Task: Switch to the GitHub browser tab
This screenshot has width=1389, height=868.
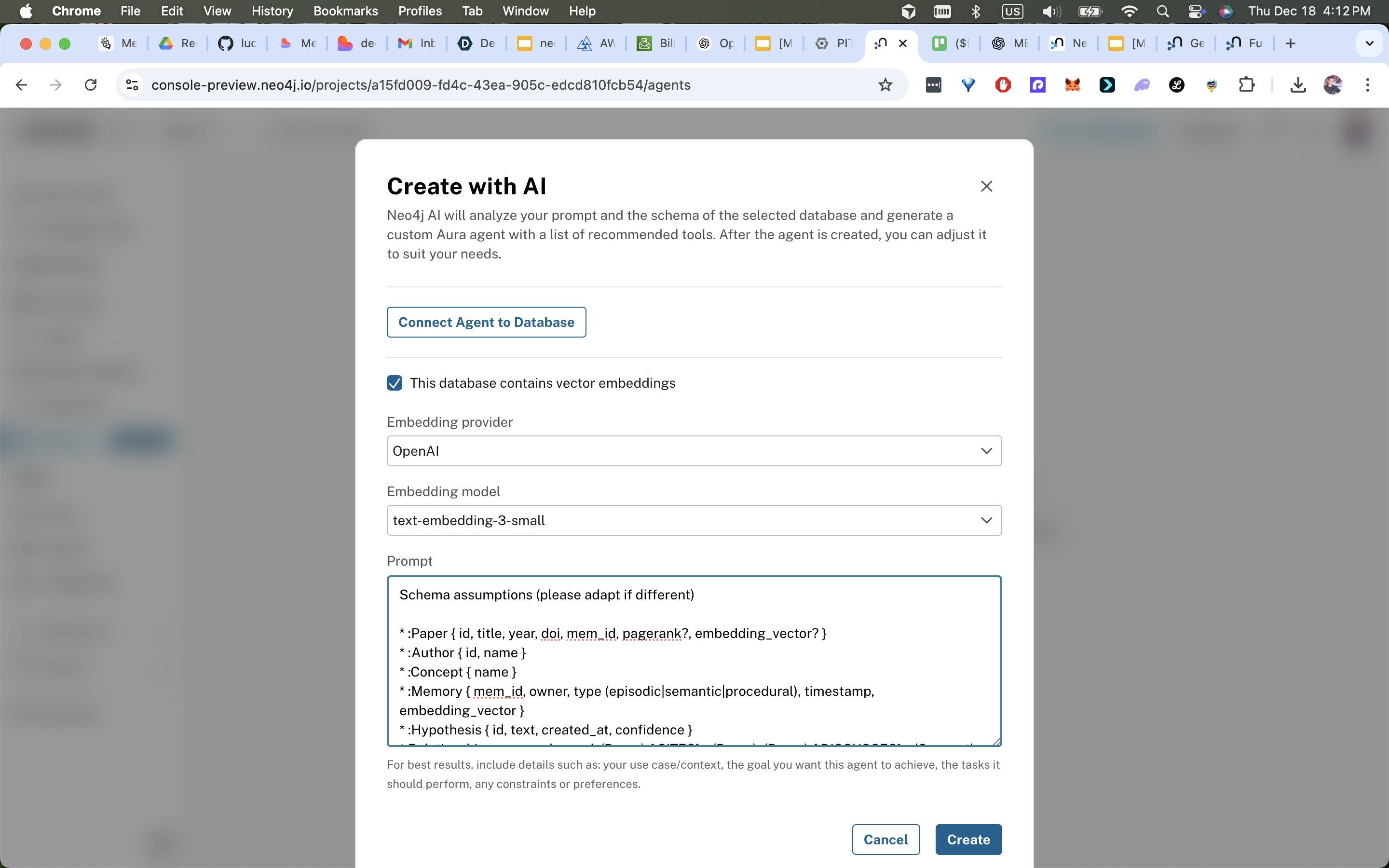Action: [x=237, y=43]
